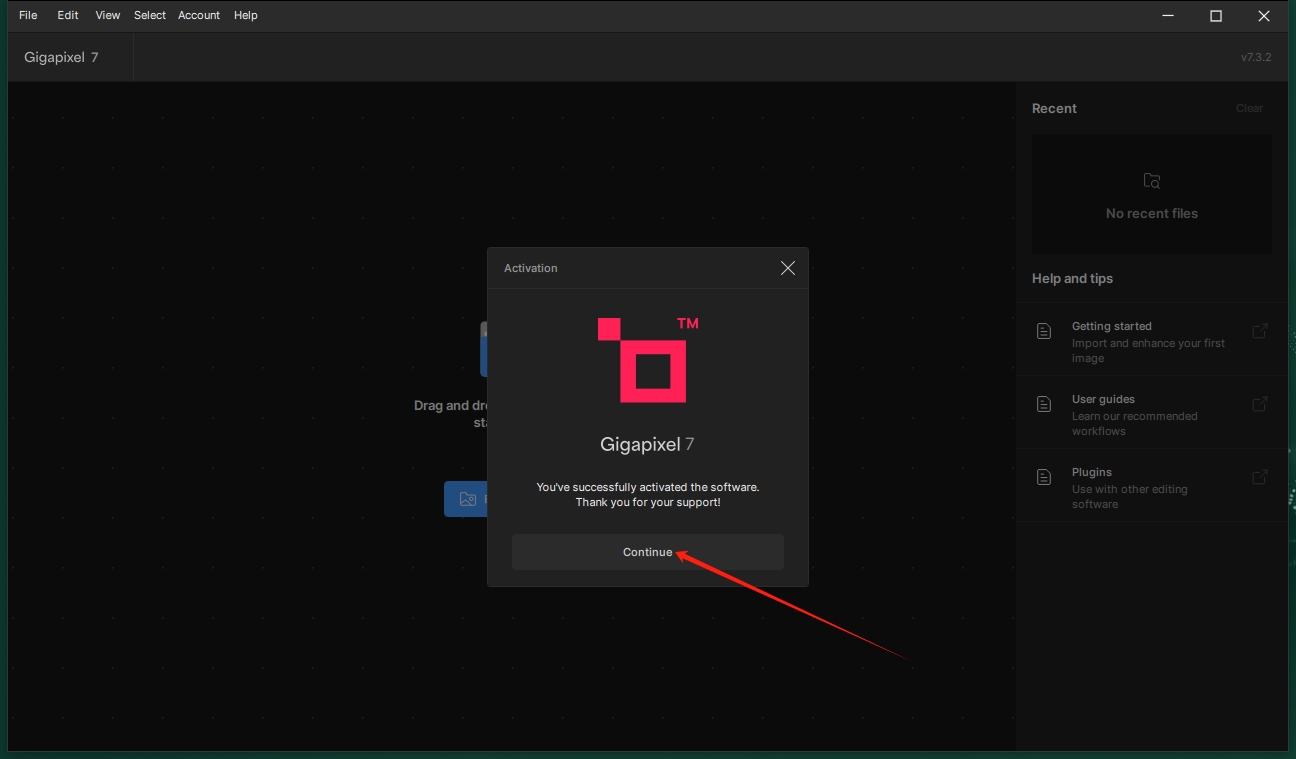Viewport: 1296px width, 759px height.
Task: Close the Activation dialog with the X
Action: [x=788, y=268]
